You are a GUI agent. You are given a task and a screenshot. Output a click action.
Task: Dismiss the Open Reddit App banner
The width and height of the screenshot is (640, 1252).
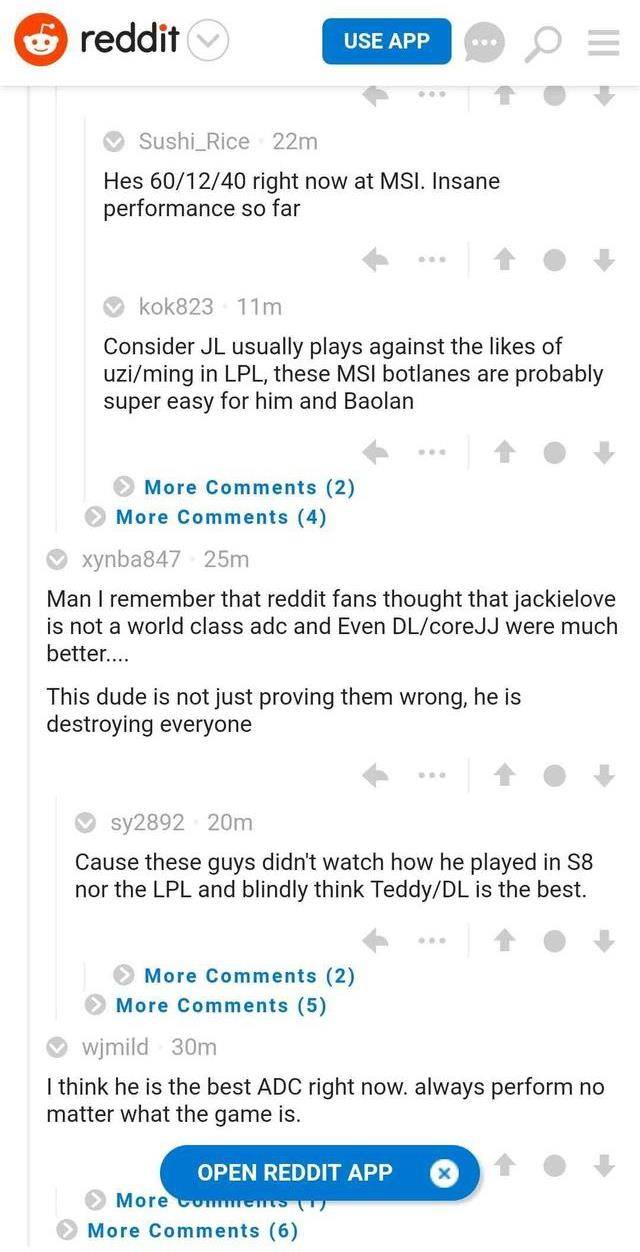click(444, 1173)
